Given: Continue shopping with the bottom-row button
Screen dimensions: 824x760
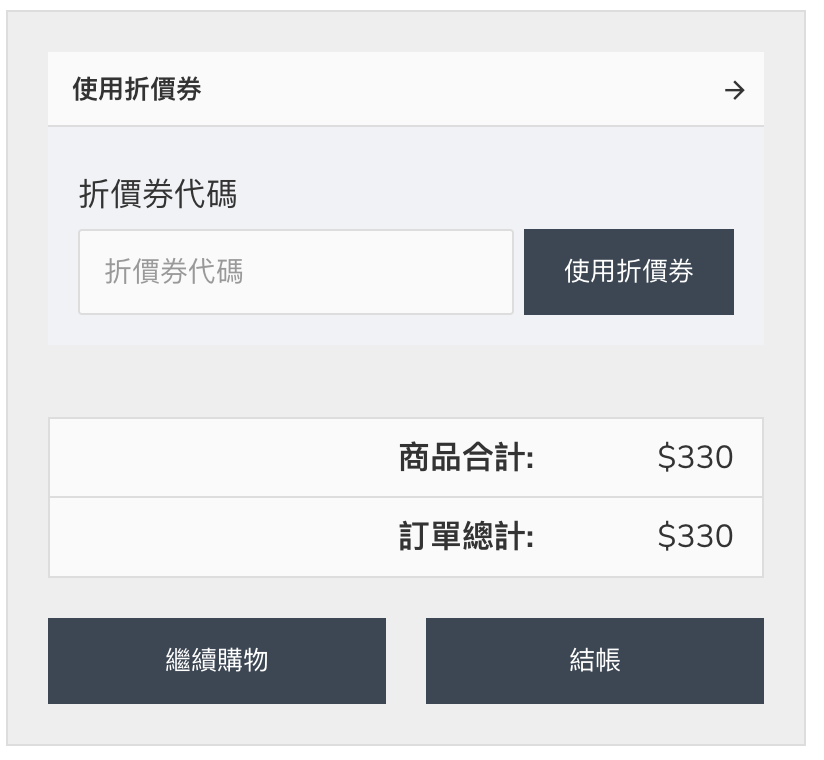Looking at the screenshot, I should coord(217,661).
